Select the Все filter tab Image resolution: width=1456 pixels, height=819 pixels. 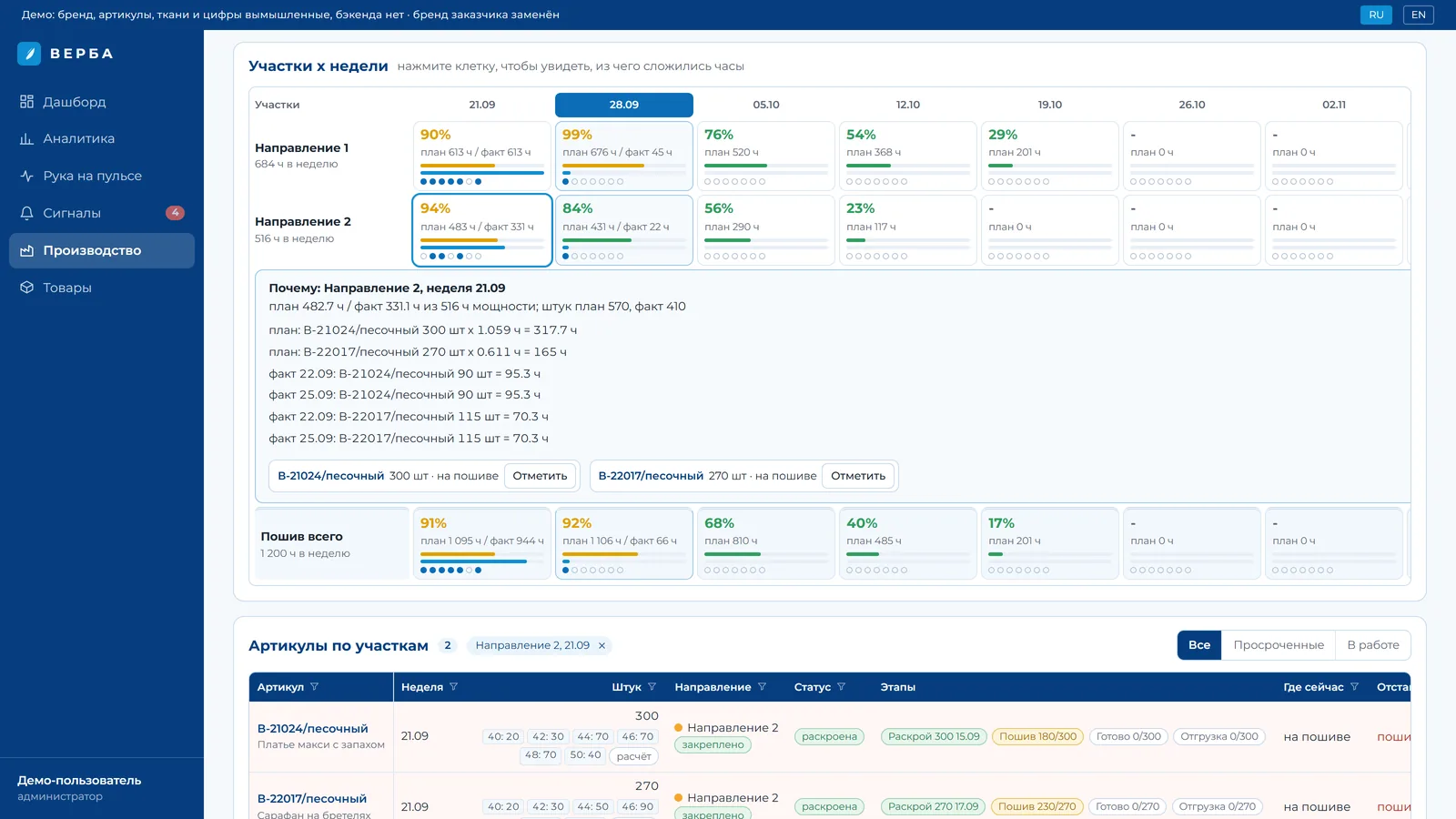click(x=1199, y=645)
